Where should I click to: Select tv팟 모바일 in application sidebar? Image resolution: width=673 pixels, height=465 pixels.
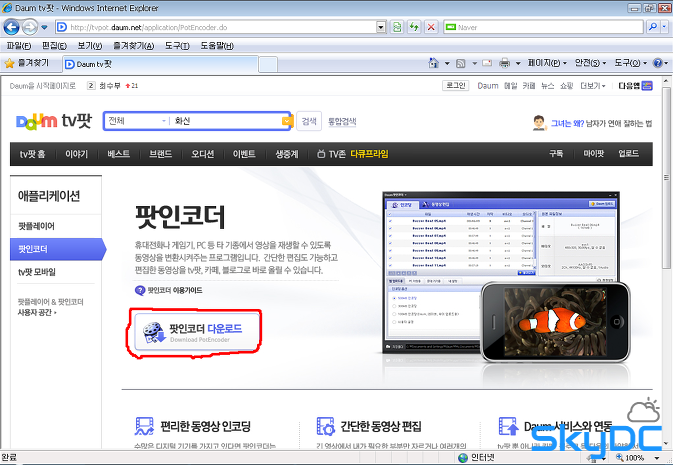[x=37, y=272]
